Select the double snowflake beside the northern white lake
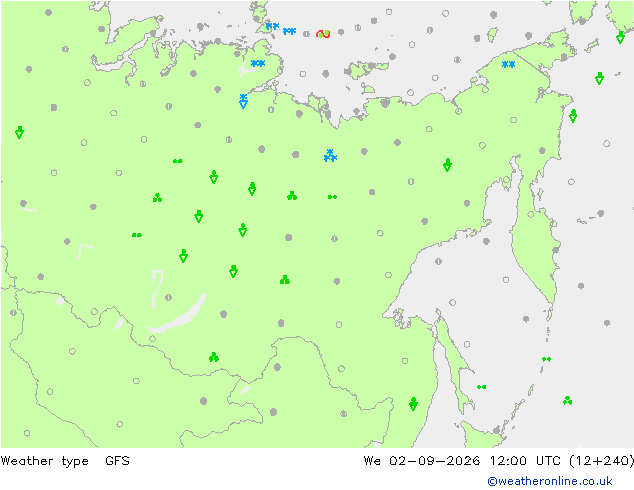The image size is (634, 490). [258, 63]
